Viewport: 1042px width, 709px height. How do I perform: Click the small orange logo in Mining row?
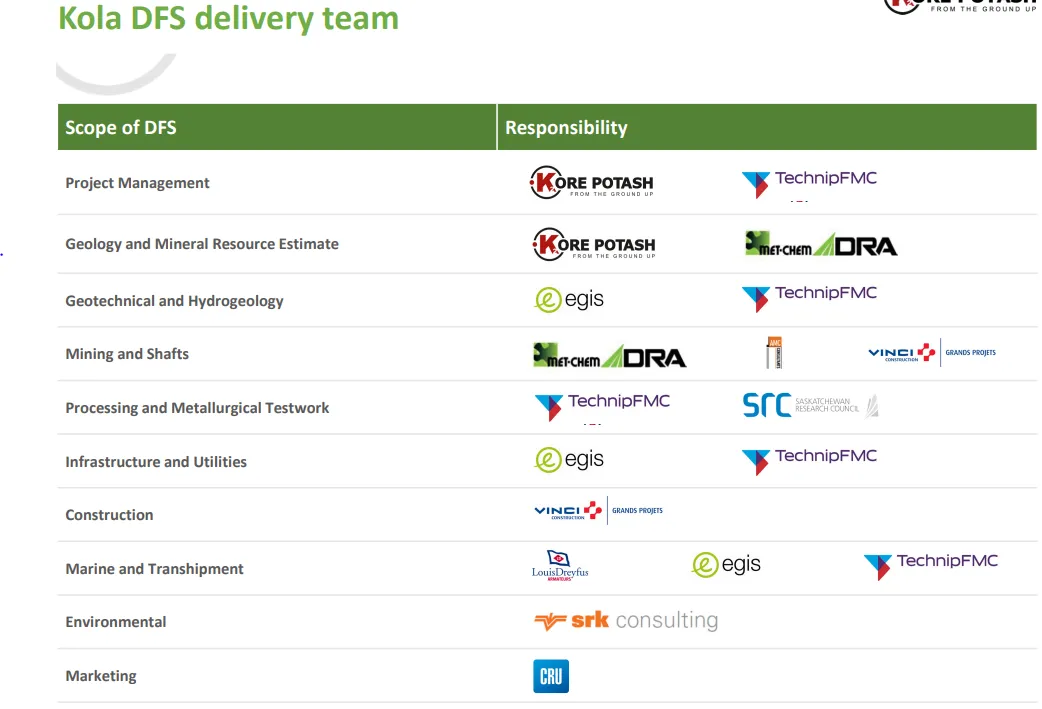773,353
